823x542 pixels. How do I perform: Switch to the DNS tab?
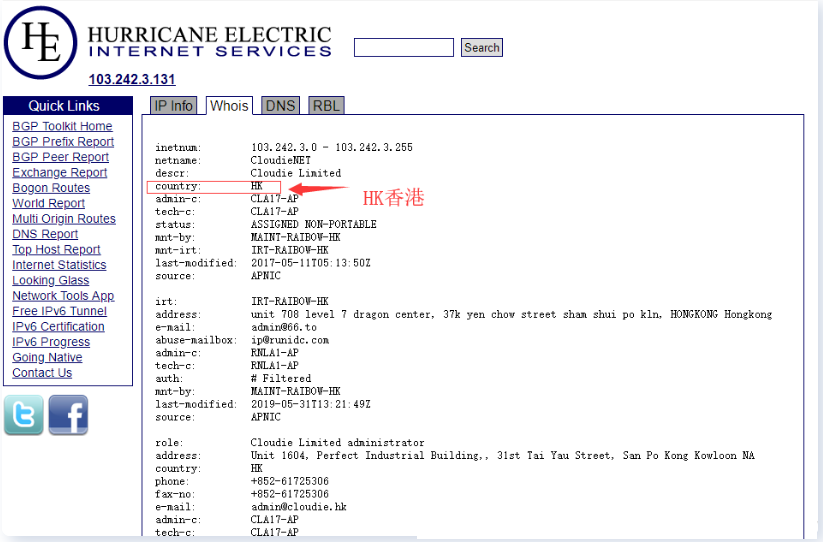[280, 105]
